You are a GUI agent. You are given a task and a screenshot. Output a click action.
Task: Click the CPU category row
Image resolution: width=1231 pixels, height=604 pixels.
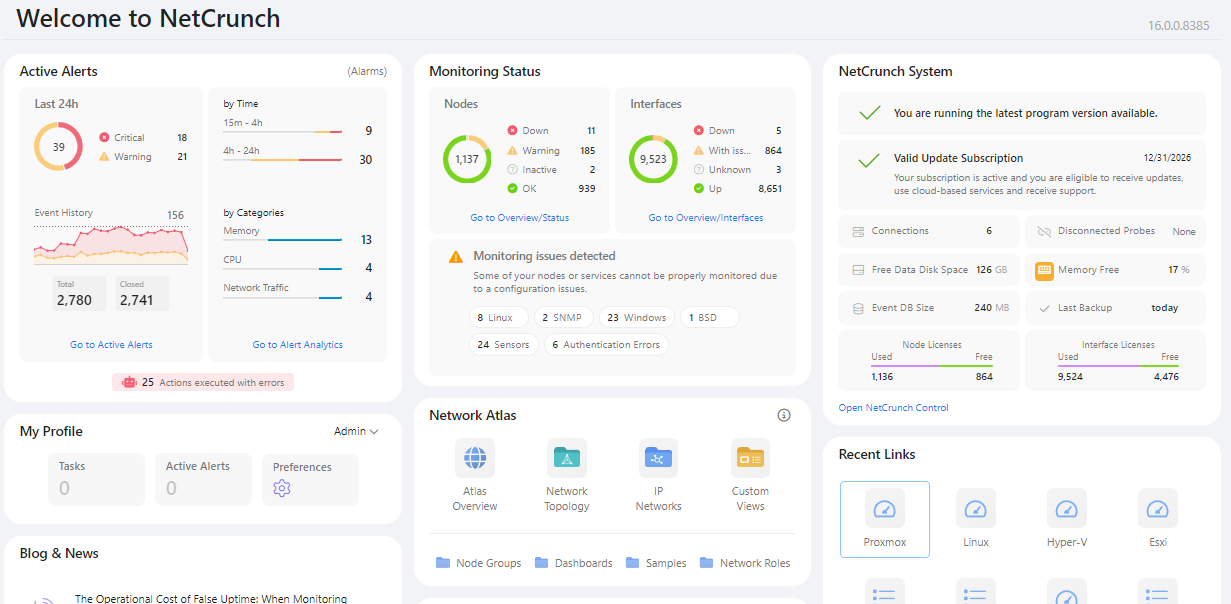tap(298, 264)
